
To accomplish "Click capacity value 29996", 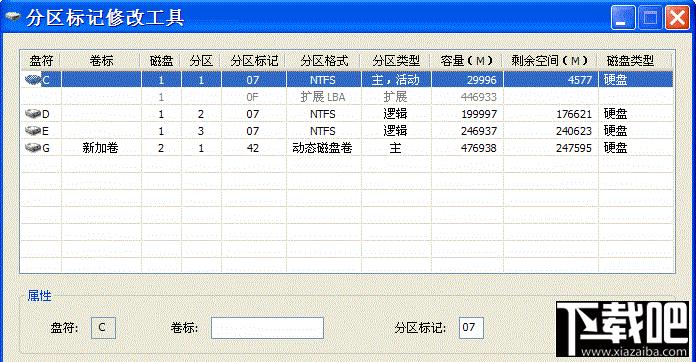I will click(x=482, y=80).
